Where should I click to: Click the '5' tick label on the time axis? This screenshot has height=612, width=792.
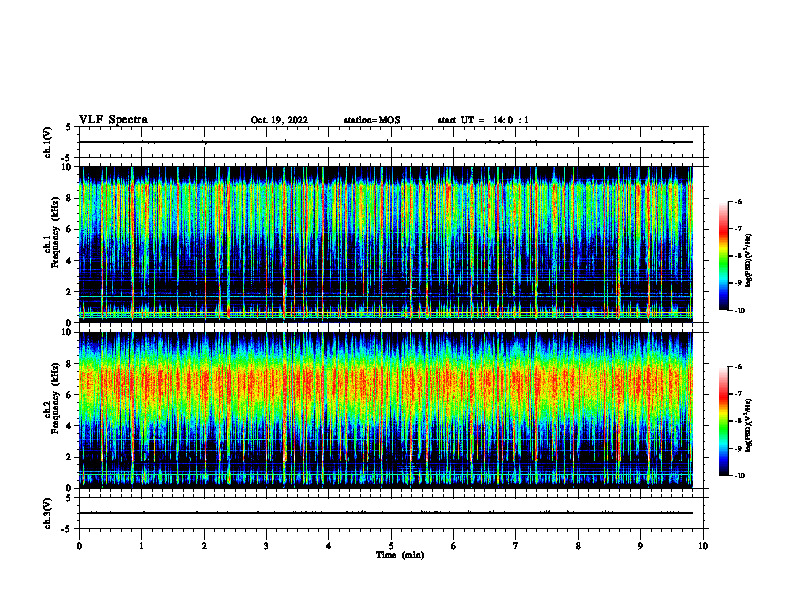(391, 546)
